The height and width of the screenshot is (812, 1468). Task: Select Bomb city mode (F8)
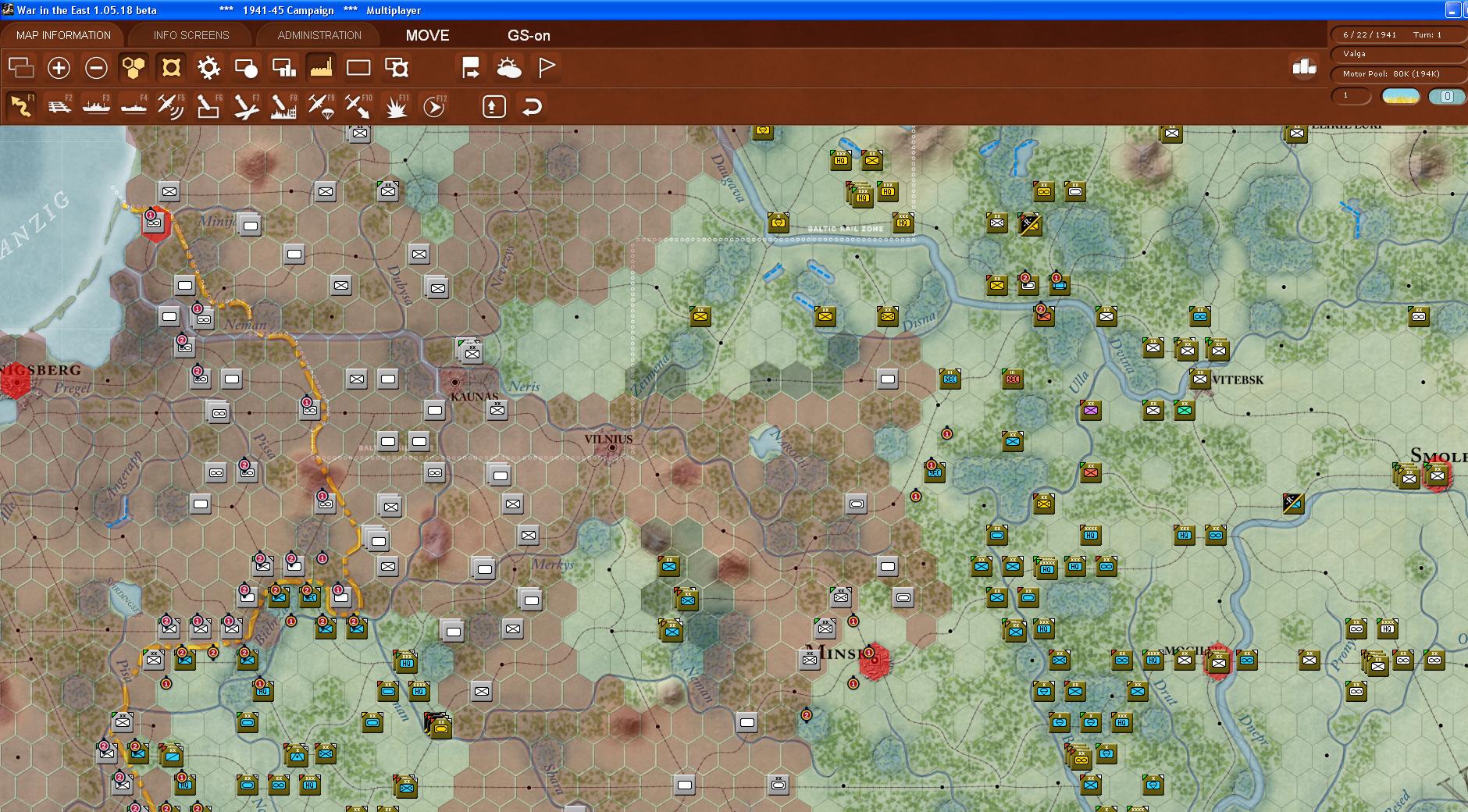[283, 106]
